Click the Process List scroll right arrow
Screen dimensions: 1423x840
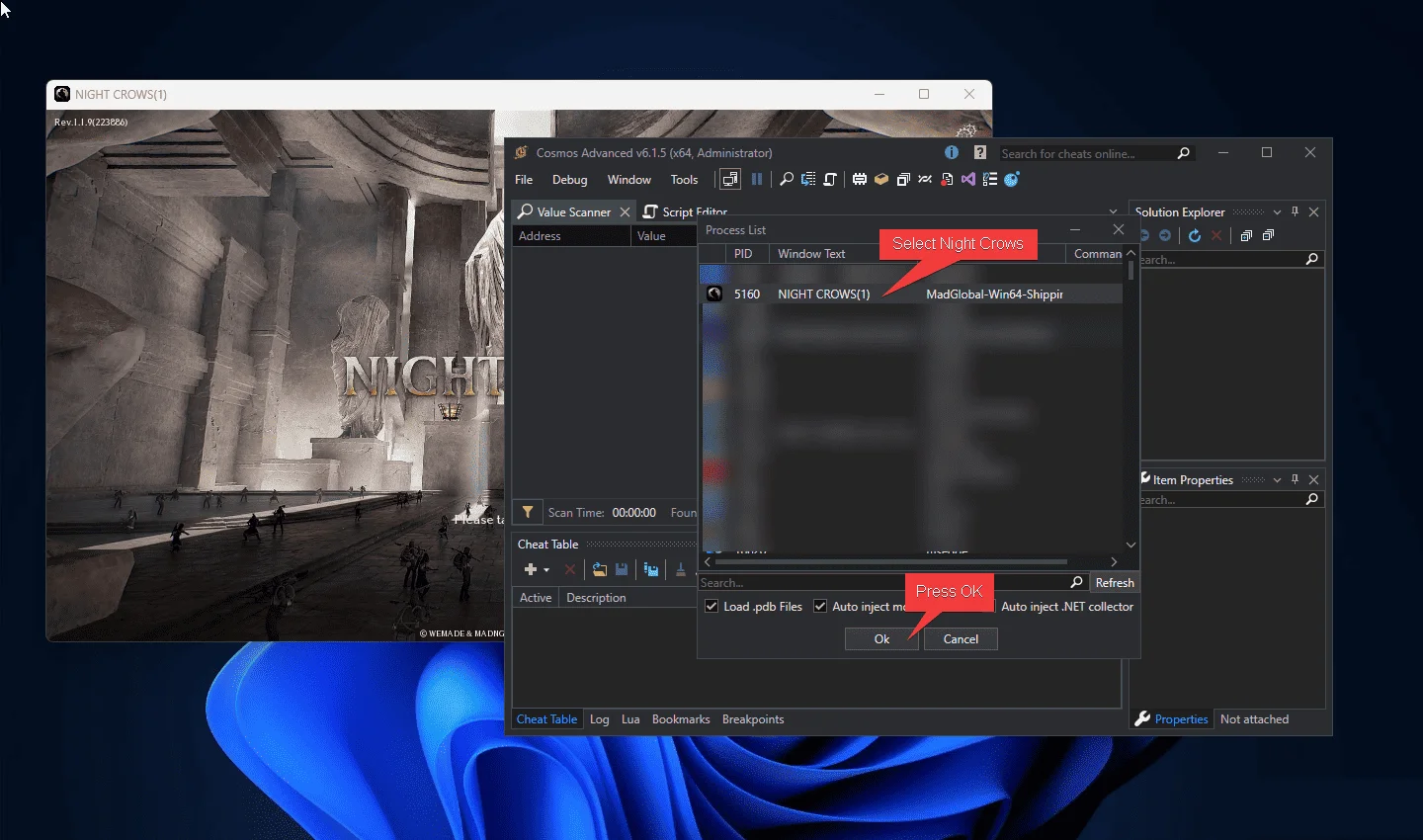1114,561
